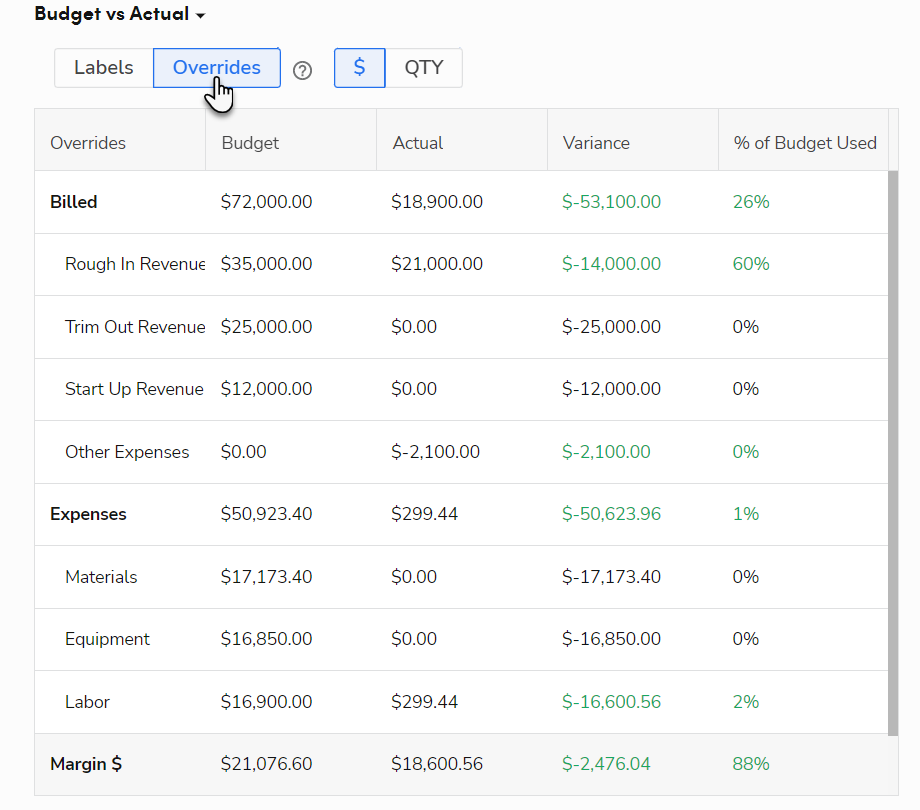Click Margin budget $21,076.60
The height and width of the screenshot is (810, 920).
[x=266, y=764]
